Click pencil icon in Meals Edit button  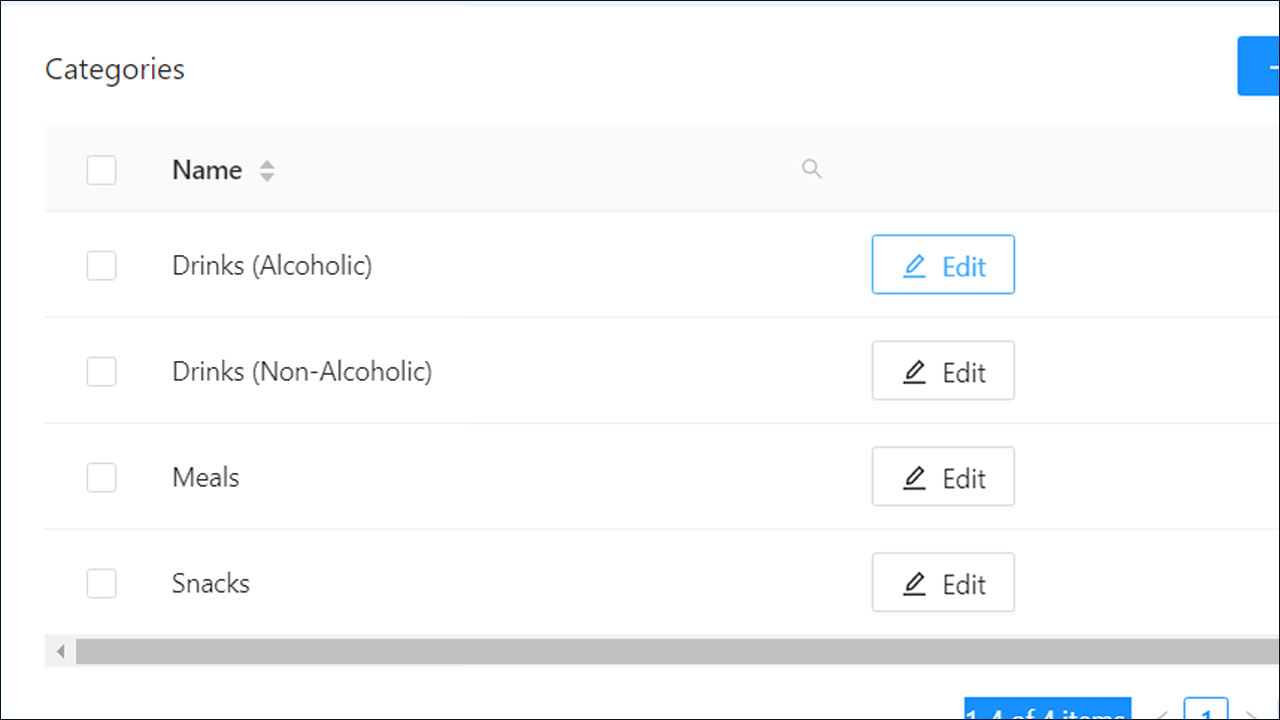point(915,478)
